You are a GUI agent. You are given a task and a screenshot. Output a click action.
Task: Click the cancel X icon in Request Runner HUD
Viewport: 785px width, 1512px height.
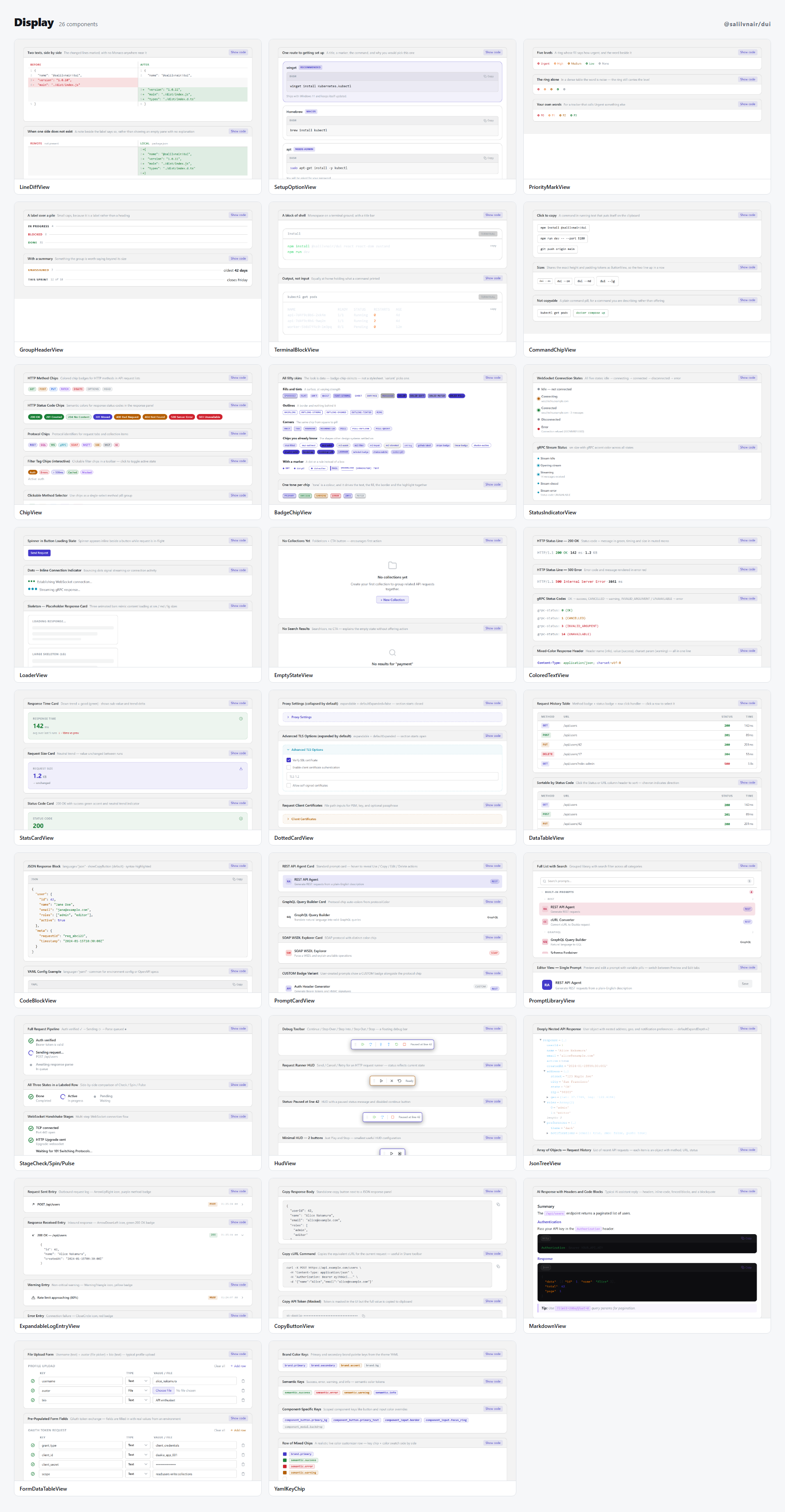coord(391,1081)
